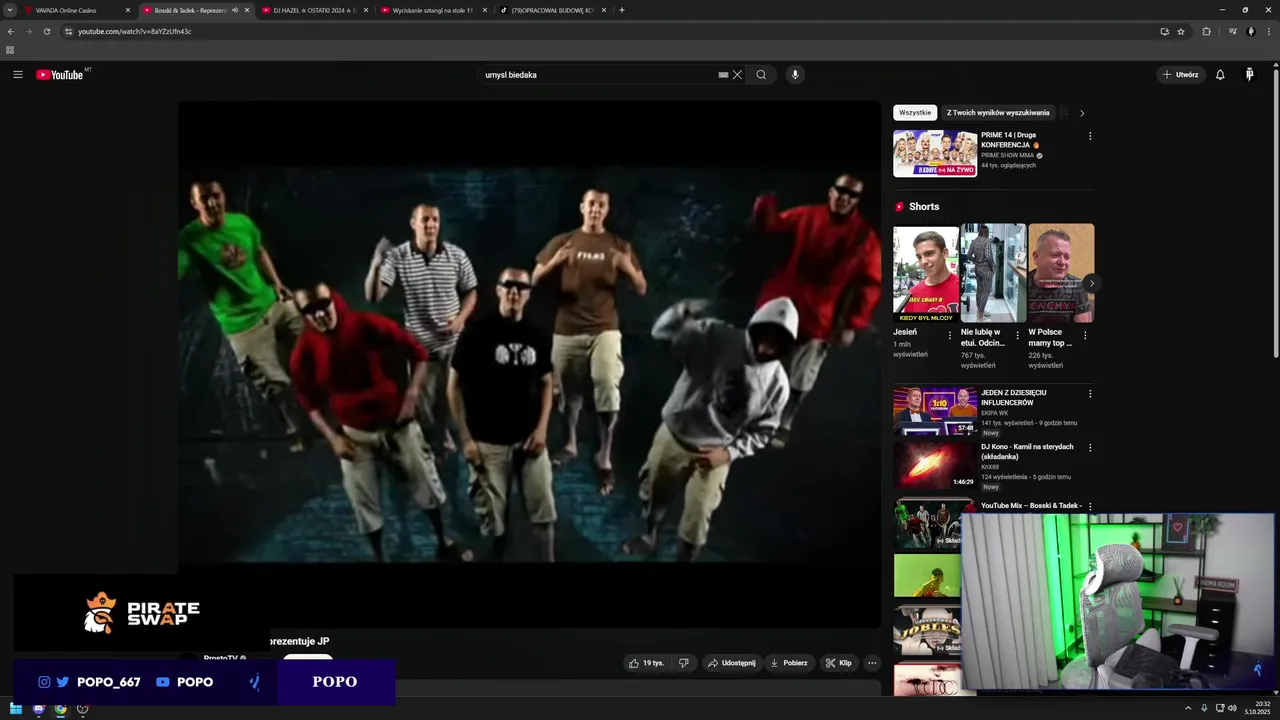Viewport: 1280px width, 720px height.
Task: Switch to the VAVADA Online Casino tab
Action: coord(75,10)
